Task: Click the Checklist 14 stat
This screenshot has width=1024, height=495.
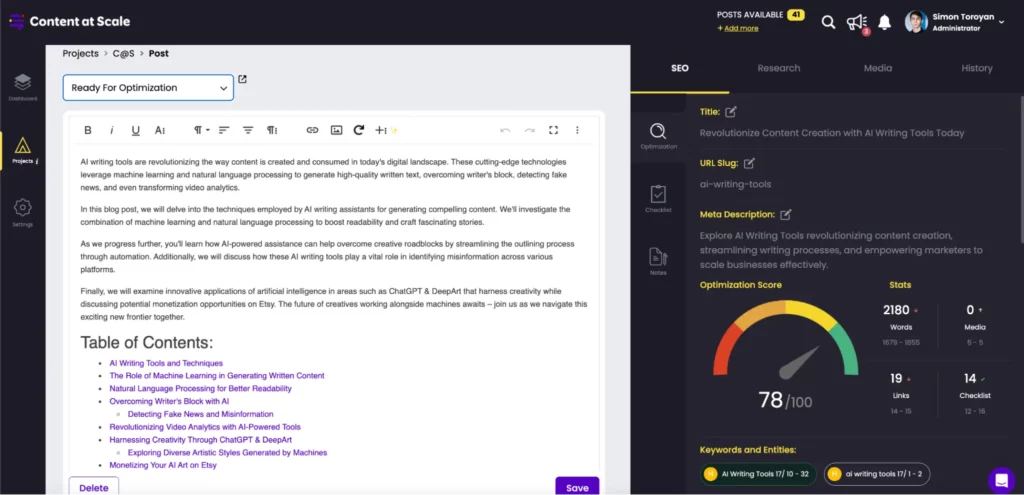Action: pos(975,393)
